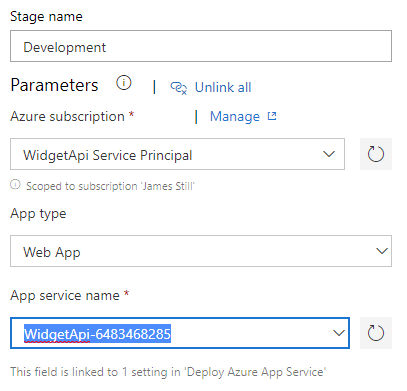The height and width of the screenshot is (391, 407).
Task: Expand App service name dropdown chevron
Action: click(x=339, y=333)
